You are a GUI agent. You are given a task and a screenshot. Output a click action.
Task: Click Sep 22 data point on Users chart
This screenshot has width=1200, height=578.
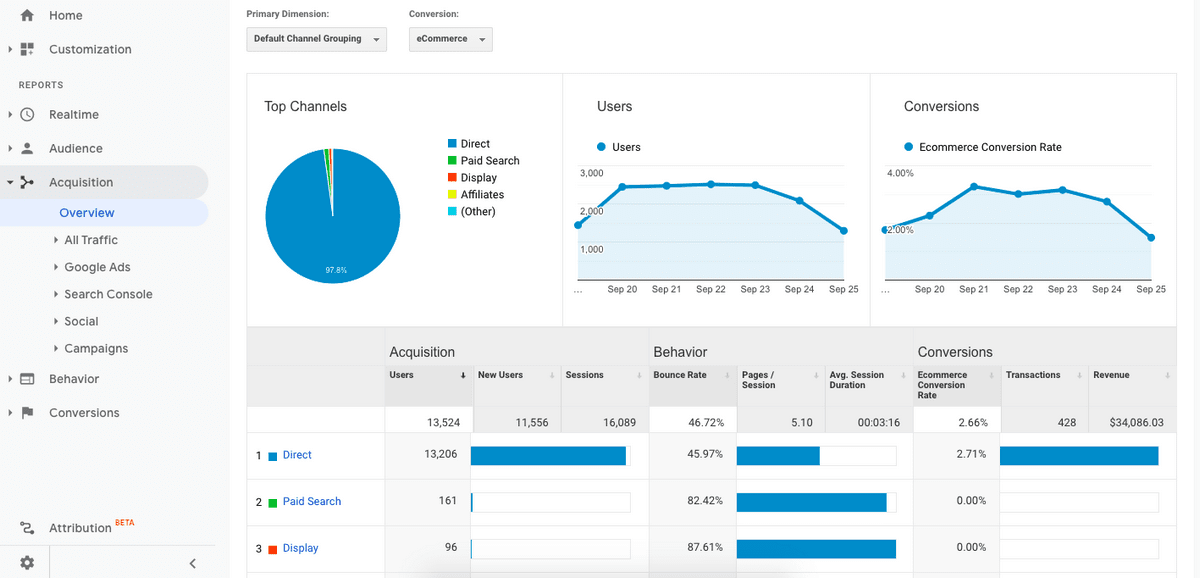point(711,184)
